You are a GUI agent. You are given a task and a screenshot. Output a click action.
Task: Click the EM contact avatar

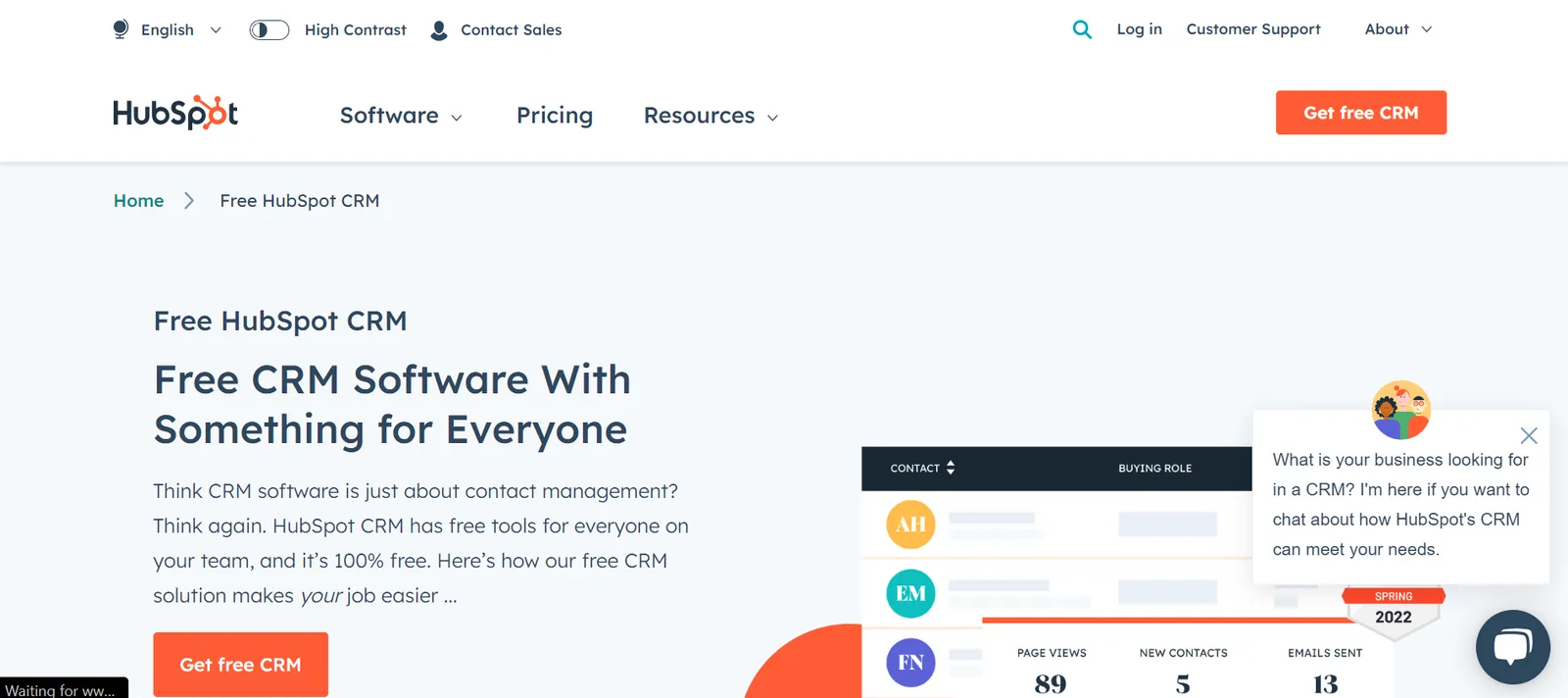click(910, 593)
